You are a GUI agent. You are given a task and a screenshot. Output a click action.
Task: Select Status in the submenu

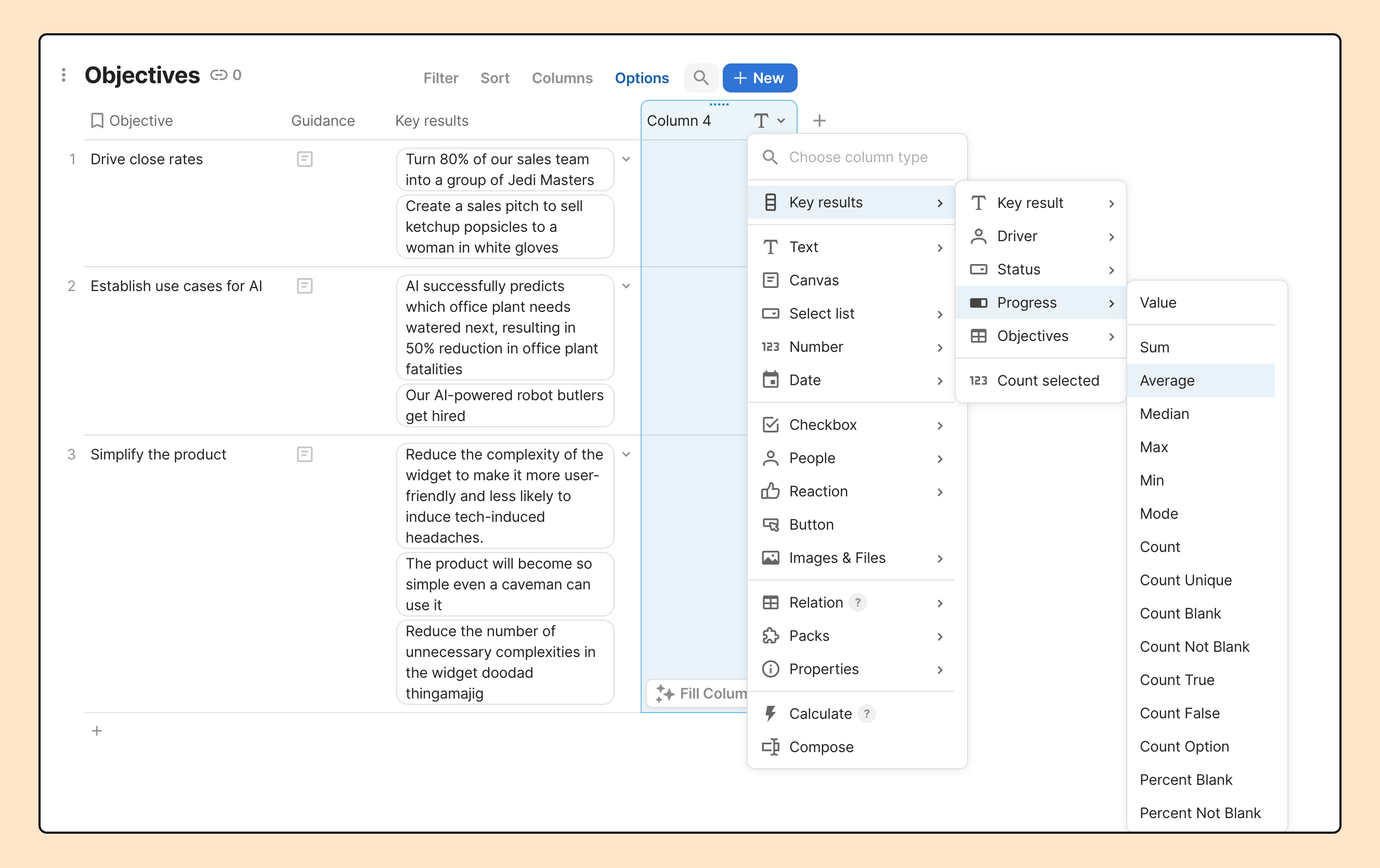tap(1042, 270)
